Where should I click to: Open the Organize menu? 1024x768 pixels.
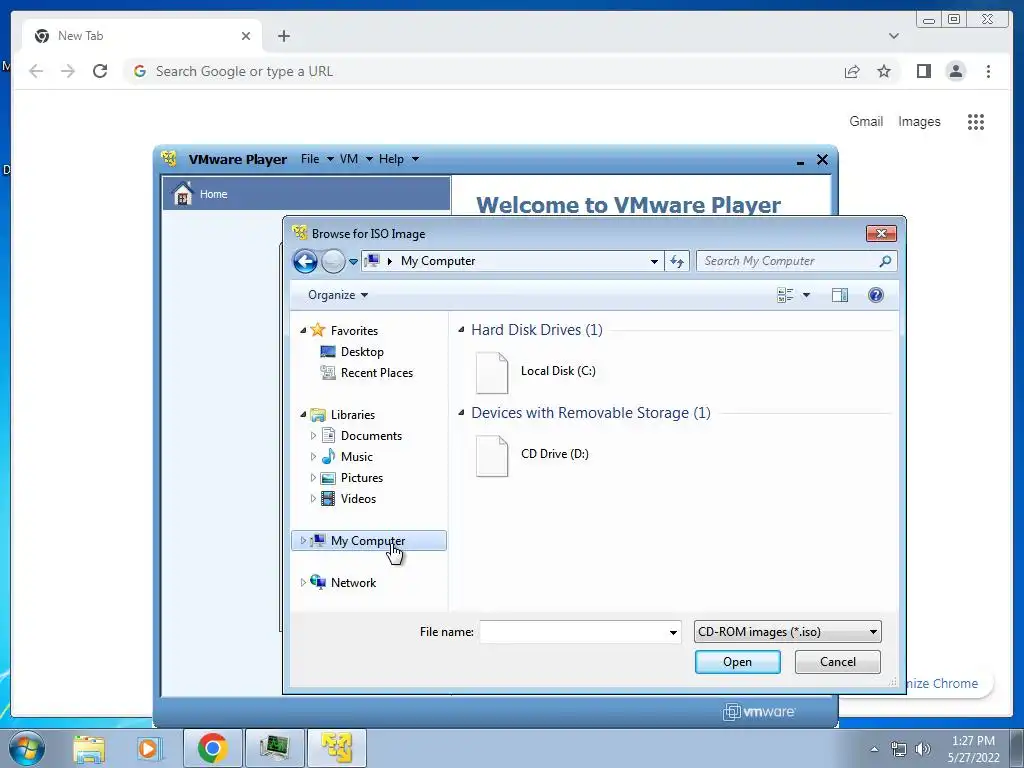[338, 295]
